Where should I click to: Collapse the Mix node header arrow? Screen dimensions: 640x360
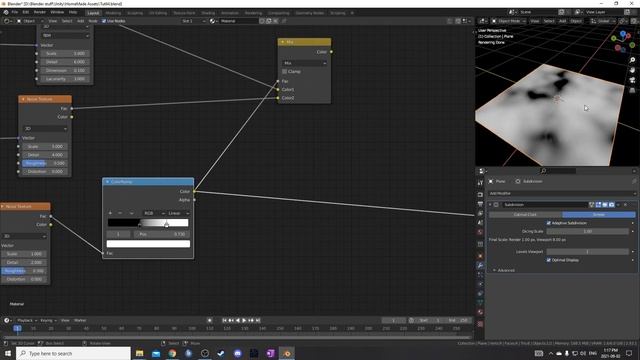pos(282,42)
